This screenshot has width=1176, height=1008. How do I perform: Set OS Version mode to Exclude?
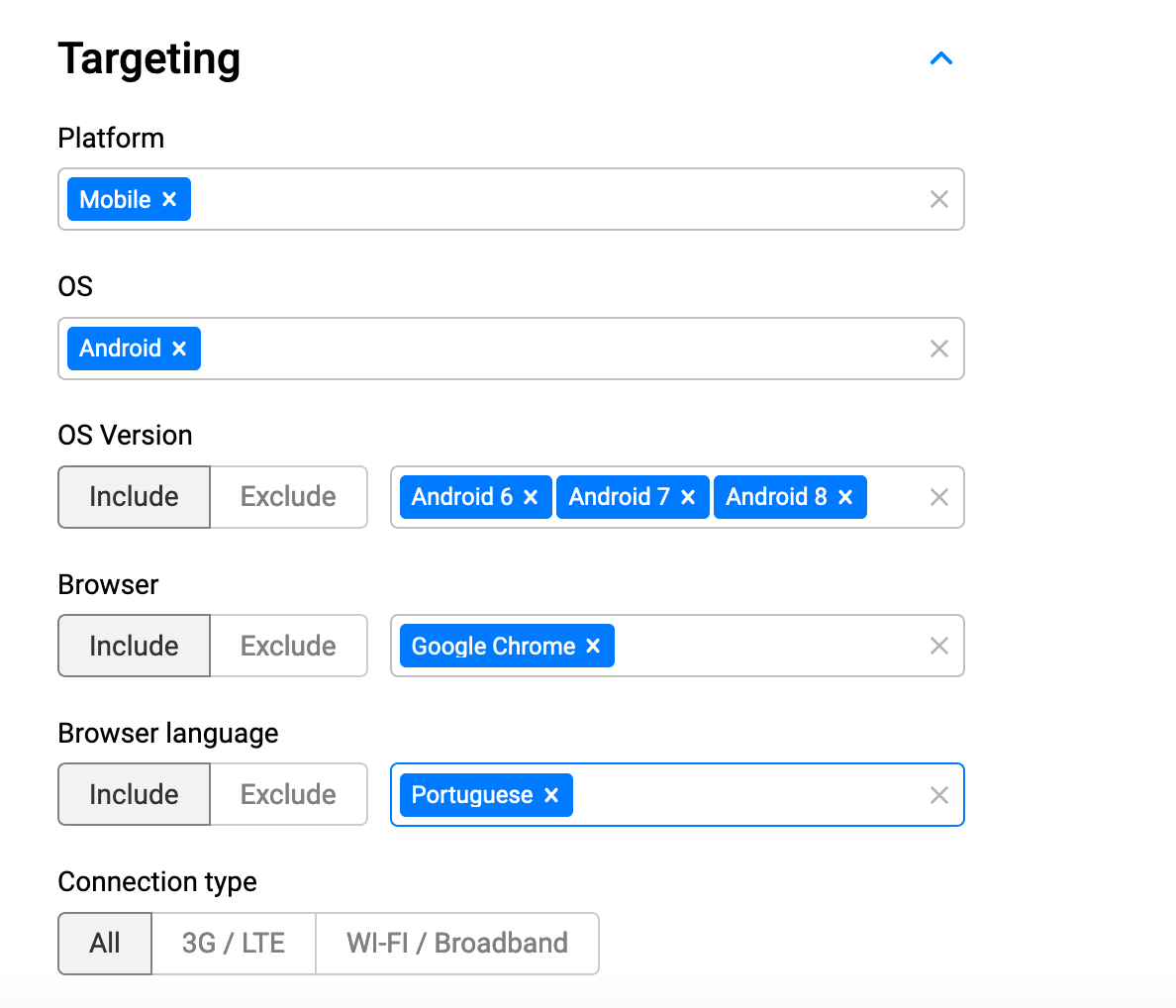pos(288,497)
